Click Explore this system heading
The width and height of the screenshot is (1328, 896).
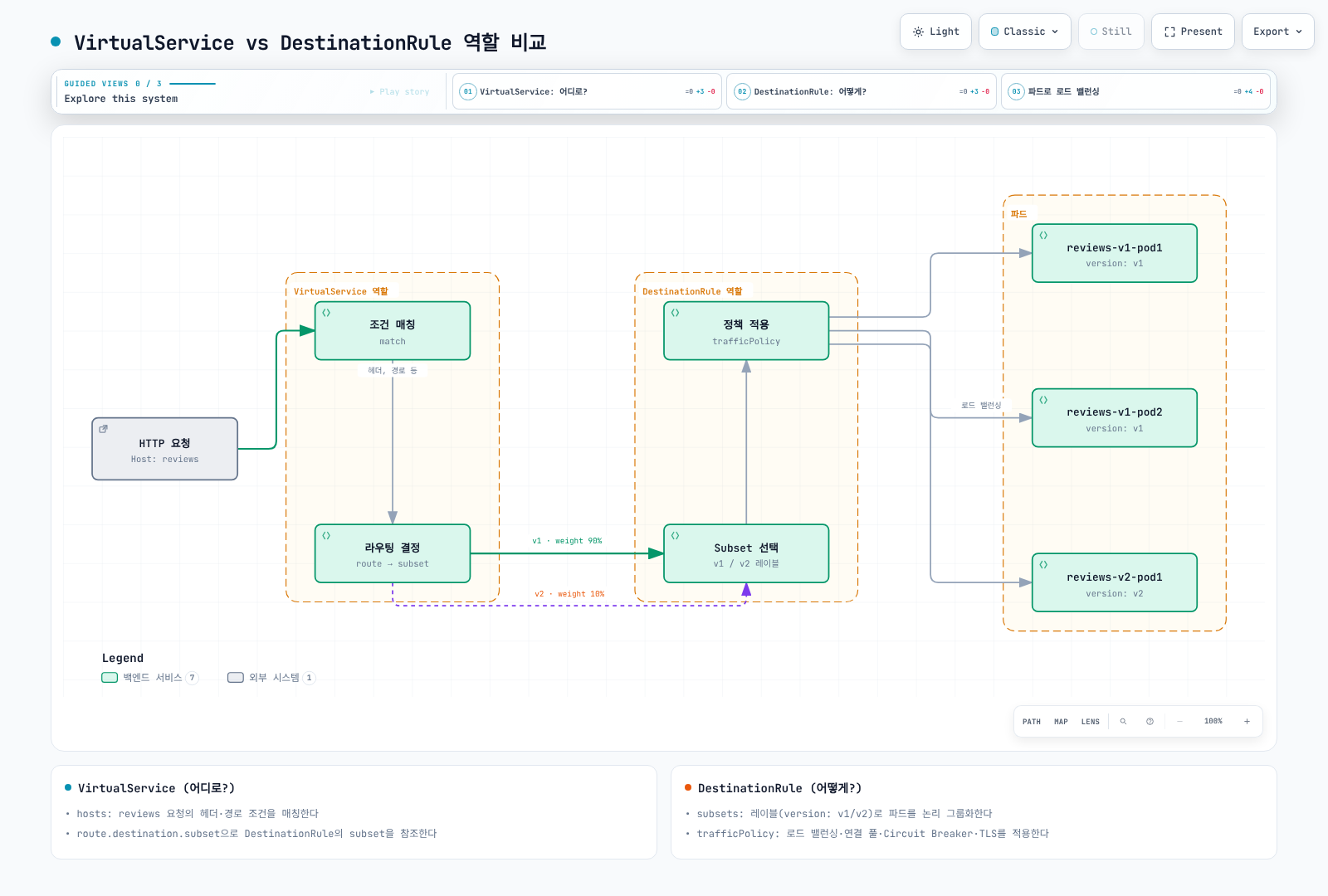(121, 99)
